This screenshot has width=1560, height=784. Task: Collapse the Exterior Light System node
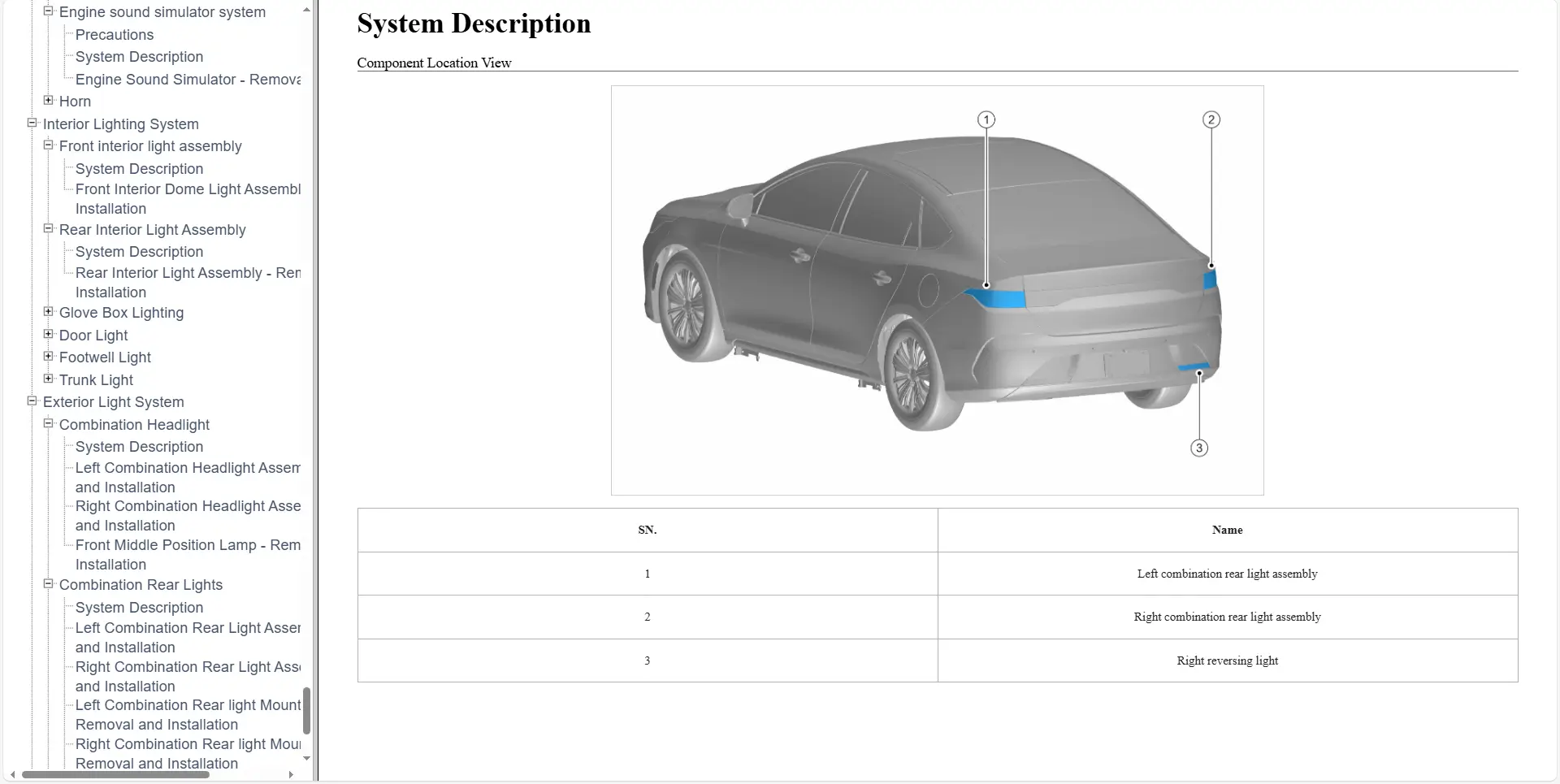coord(32,401)
